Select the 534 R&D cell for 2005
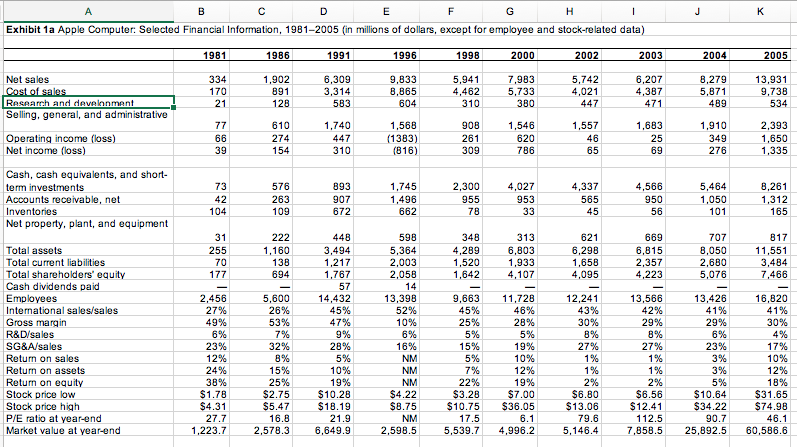Viewport: 797px width, 447px height. pyautogui.click(x=760, y=103)
